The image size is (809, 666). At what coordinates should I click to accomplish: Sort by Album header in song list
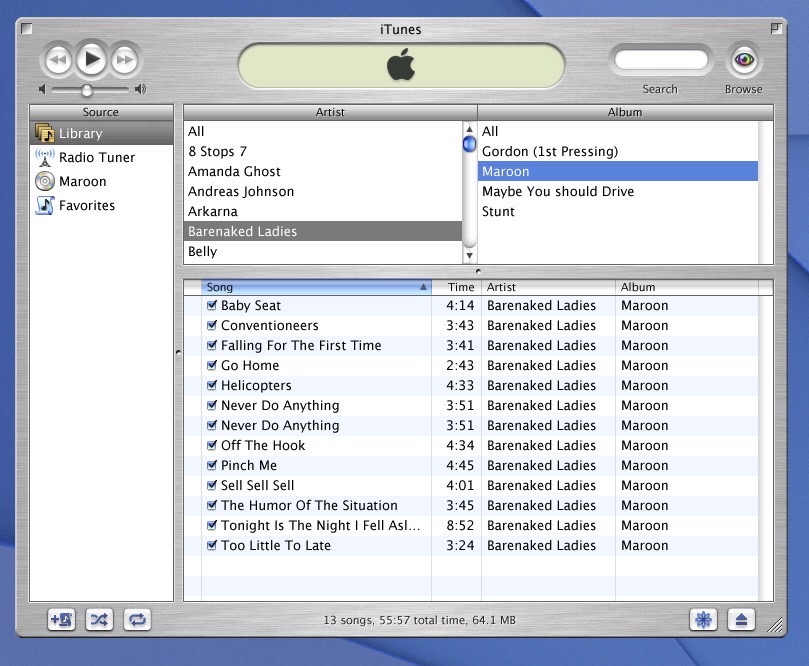click(x=687, y=287)
